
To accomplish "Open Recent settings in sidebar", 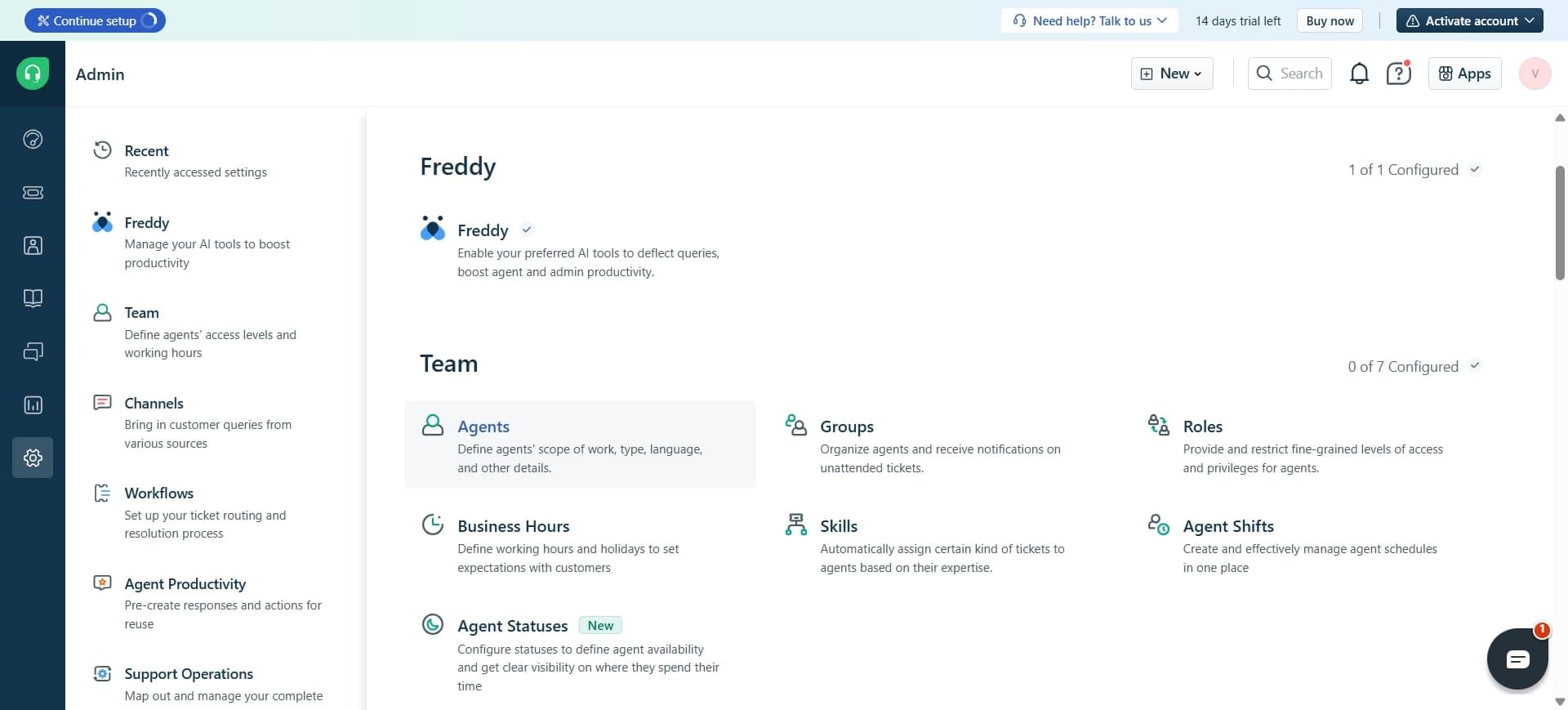I will (x=195, y=160).
